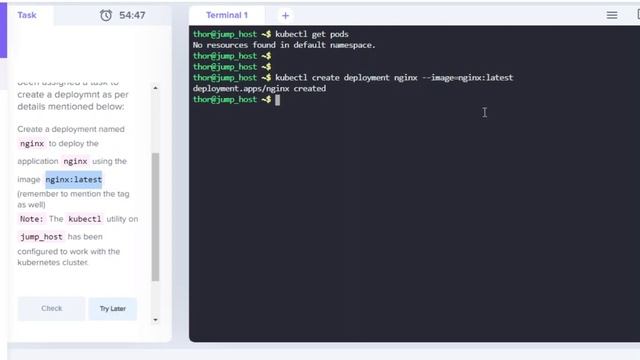The width and height of the screenshot is (640, 360).
Task: Open the Task tab
Action: click(x=27, y=15)
